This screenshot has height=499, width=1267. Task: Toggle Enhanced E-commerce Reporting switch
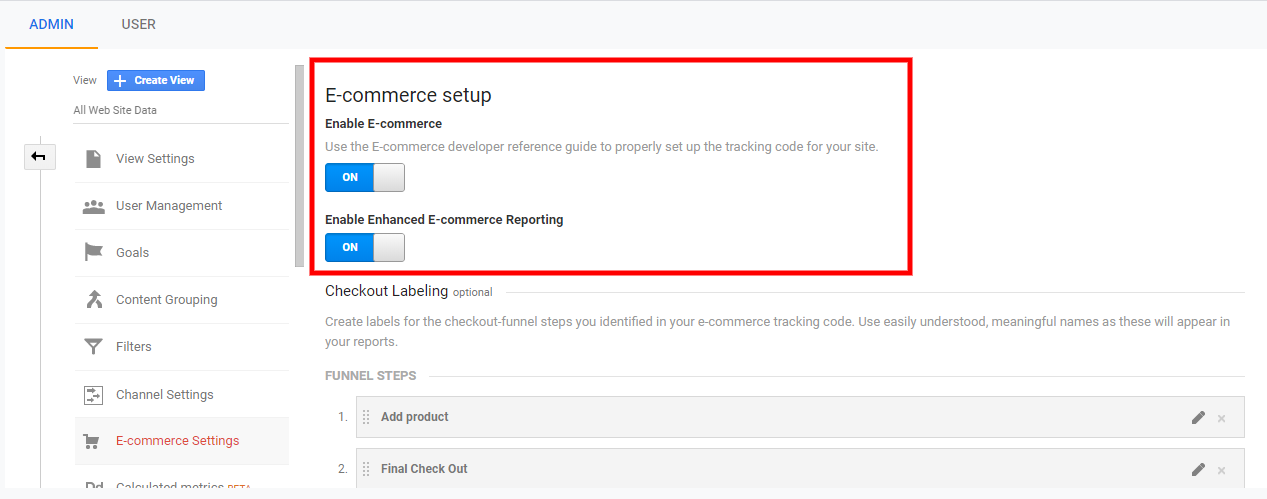(365, 247)
